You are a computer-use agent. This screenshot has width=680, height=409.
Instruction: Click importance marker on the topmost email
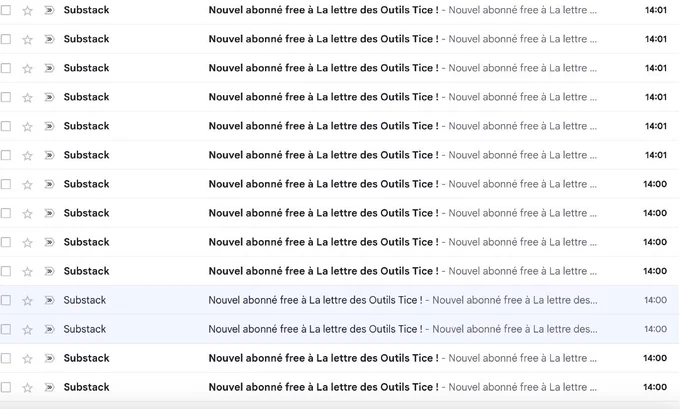coord(49,10)
